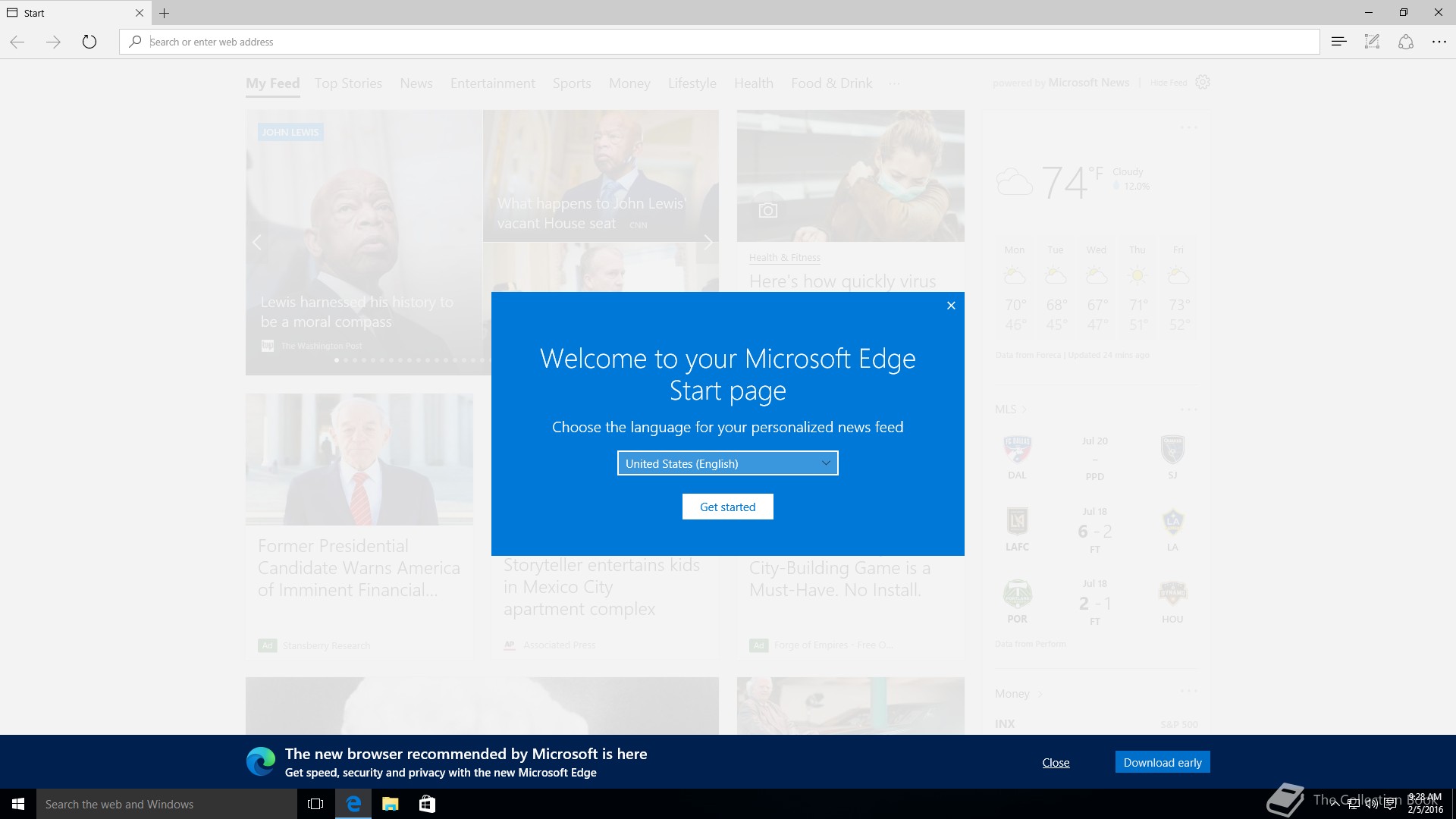Image resolution: width=1456 pixels, height=819 pixels.
Task: Expand the feed categories overflow ellipsis
Action: pyautogui.click(x=895, y=83)
